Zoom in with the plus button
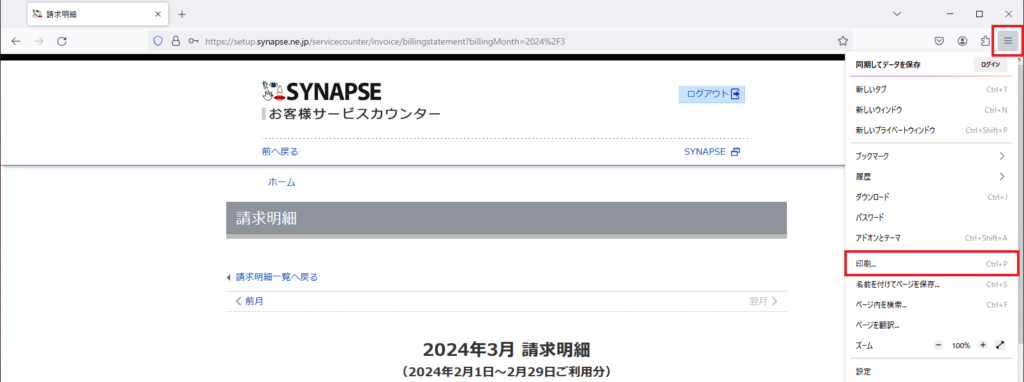 pos(982,345)
